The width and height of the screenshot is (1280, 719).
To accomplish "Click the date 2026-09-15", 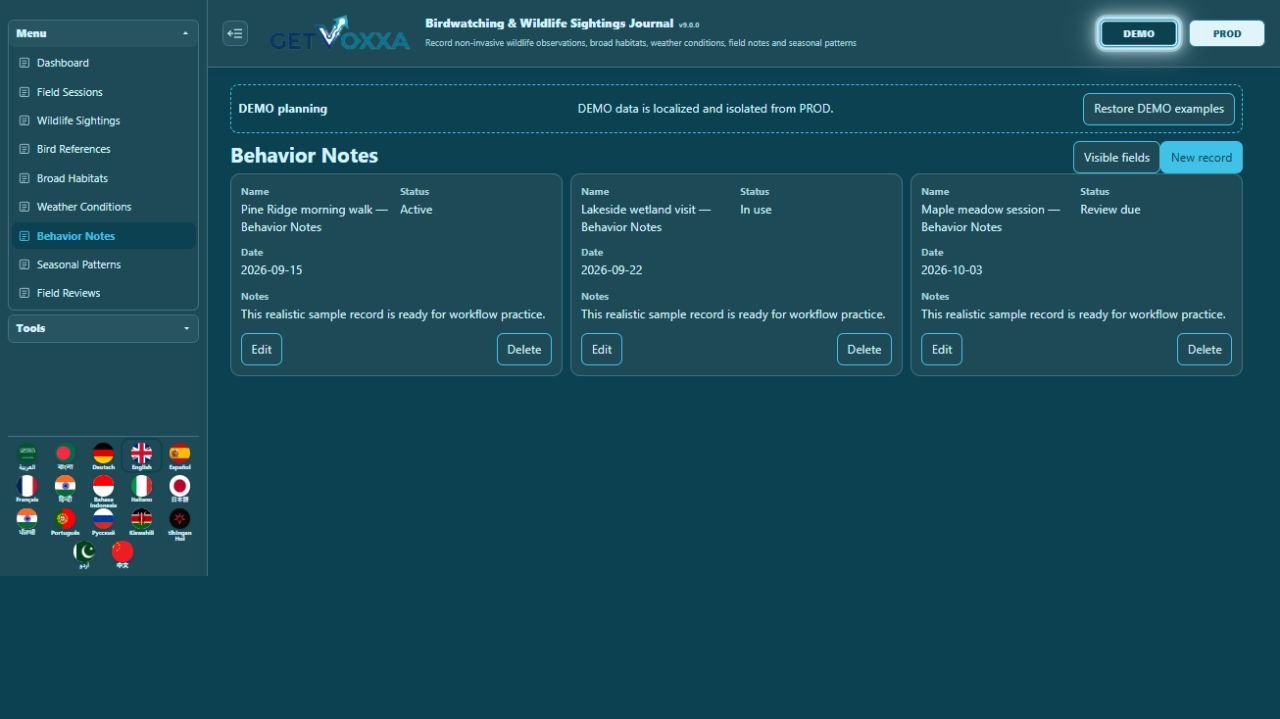I will 271,270.
